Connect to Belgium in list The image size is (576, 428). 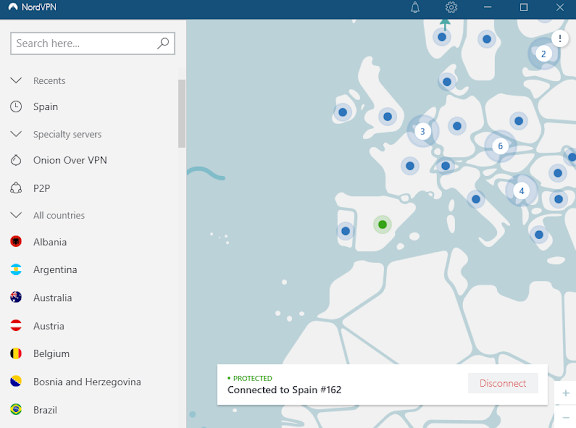pos(51,354)
